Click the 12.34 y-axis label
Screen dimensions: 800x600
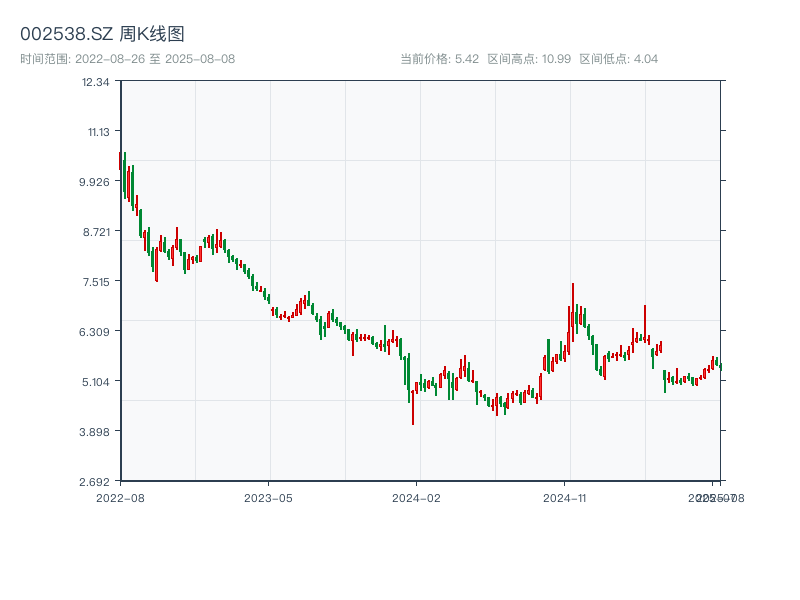coord(96,81)
